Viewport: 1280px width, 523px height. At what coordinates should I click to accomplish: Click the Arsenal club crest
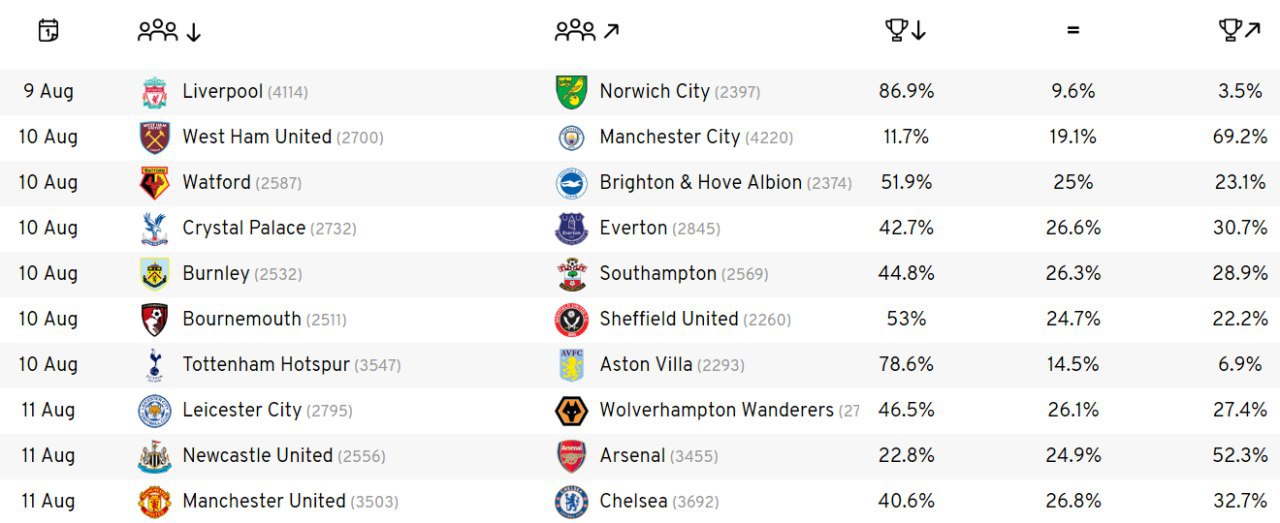click(571, 456)
